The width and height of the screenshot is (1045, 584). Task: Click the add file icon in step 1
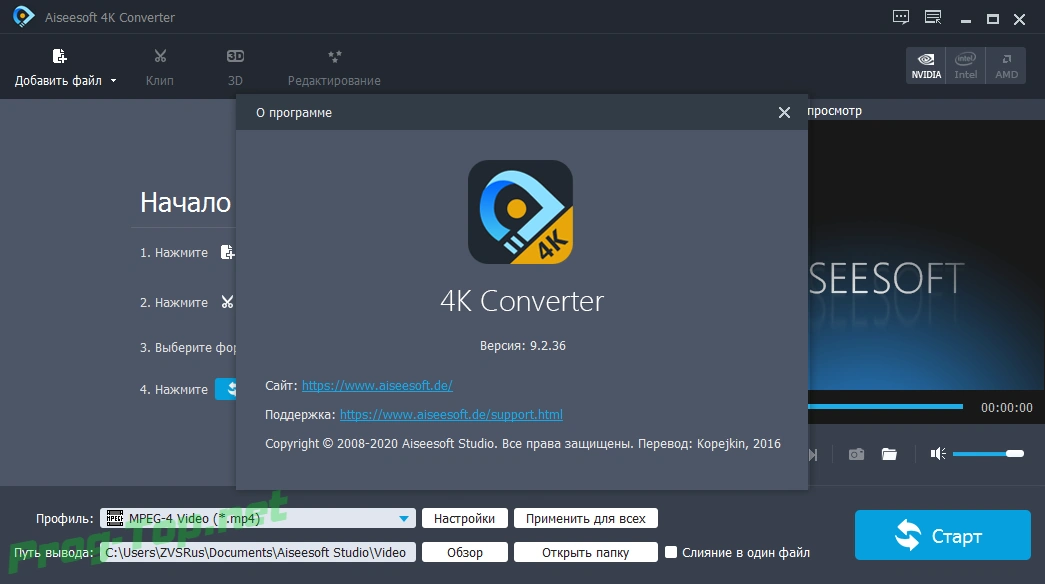point(228,252)
